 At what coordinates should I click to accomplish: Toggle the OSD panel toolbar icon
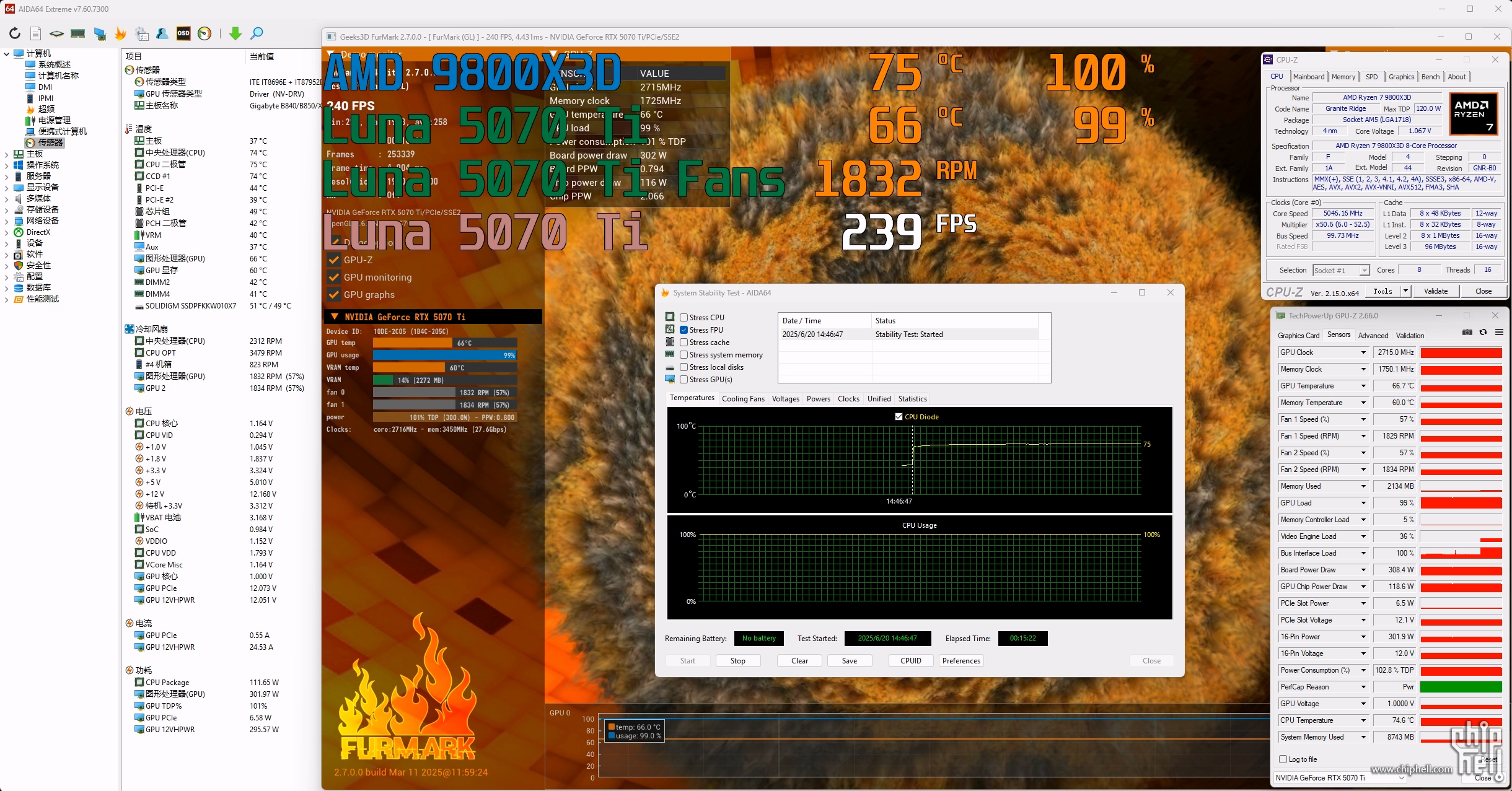click(183, 33)
